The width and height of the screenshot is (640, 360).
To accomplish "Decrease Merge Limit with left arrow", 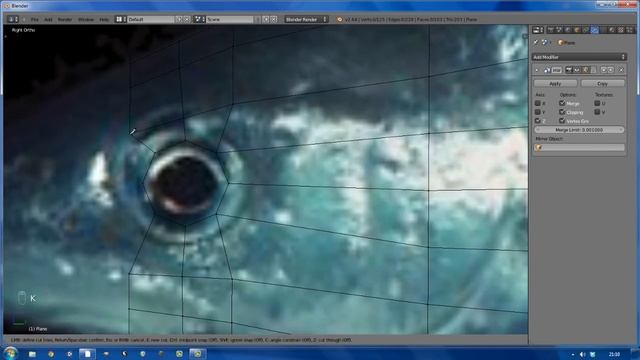I will coord(538,130).
